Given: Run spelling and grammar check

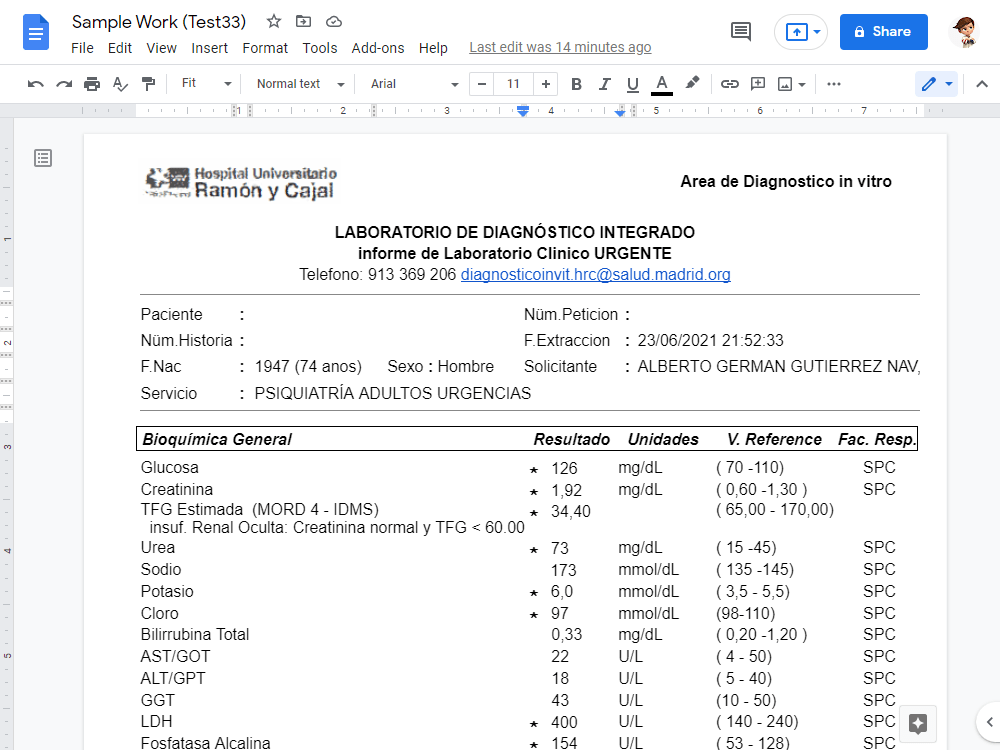Looking at the screenshot, I should [x=120, y=84].
